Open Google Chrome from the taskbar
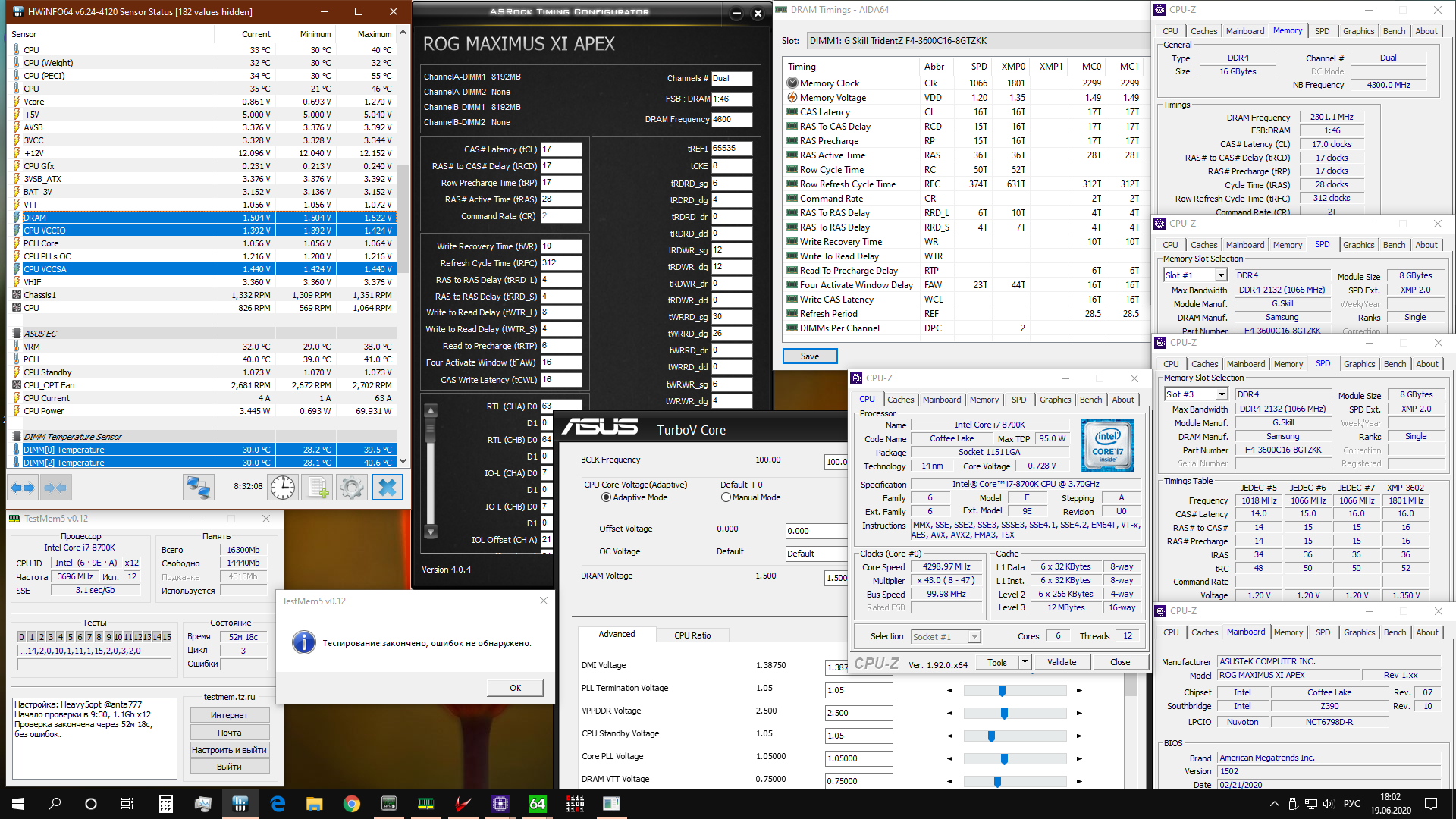The image size is (1456, 819). pos(351,804)
